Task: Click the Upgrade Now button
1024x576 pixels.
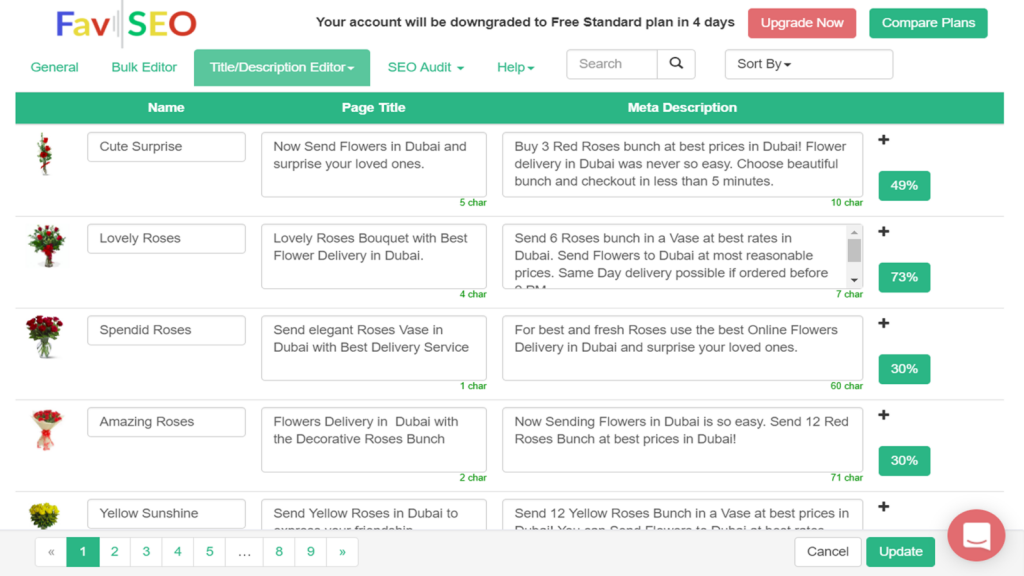Action: 802,23
